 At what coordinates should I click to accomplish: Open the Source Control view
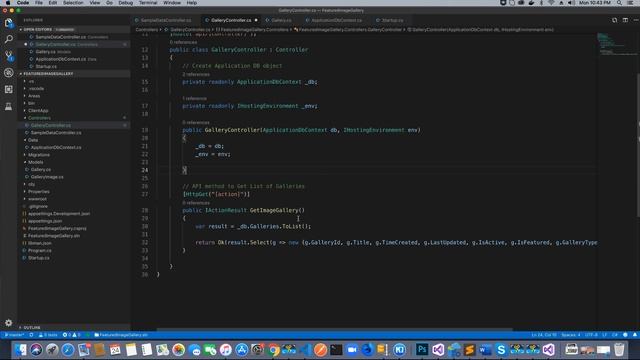click(x=9, y=56)
